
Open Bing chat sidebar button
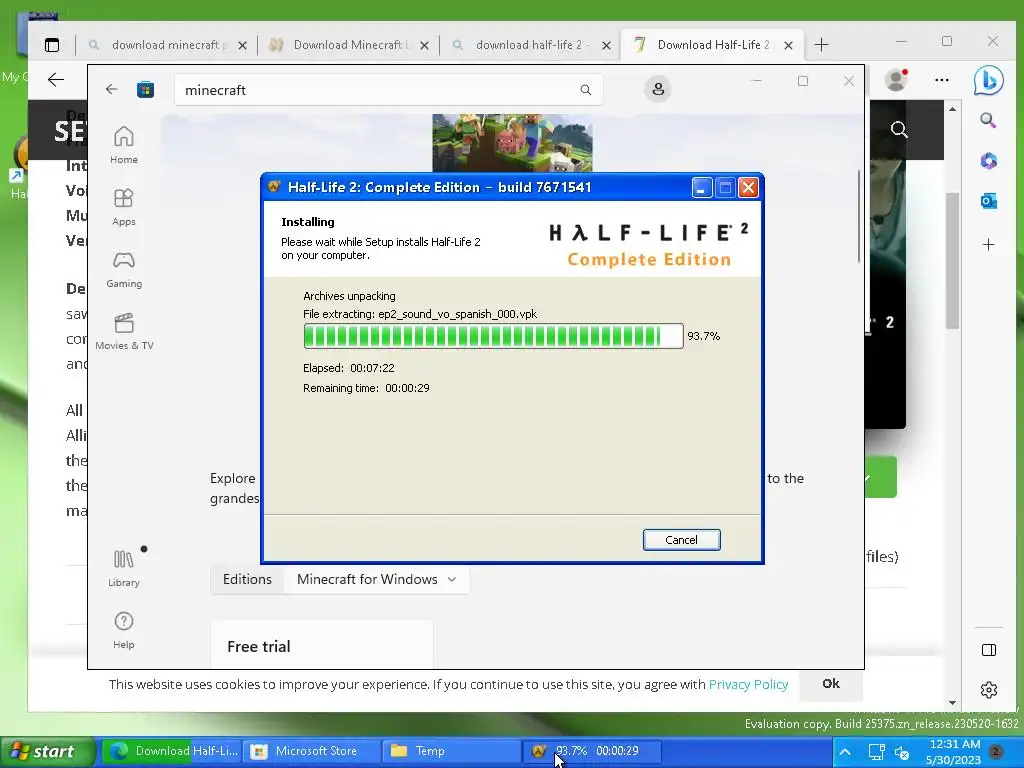click(x=988, y=80)
